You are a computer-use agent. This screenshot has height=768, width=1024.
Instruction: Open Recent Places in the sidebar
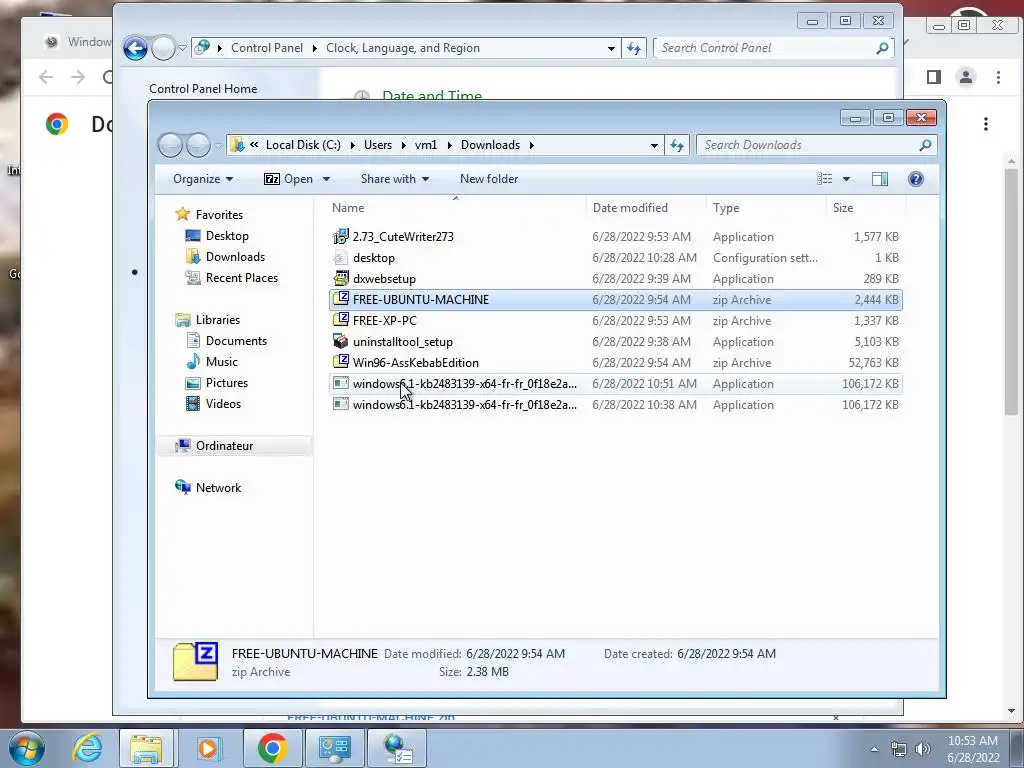[242, 278]
